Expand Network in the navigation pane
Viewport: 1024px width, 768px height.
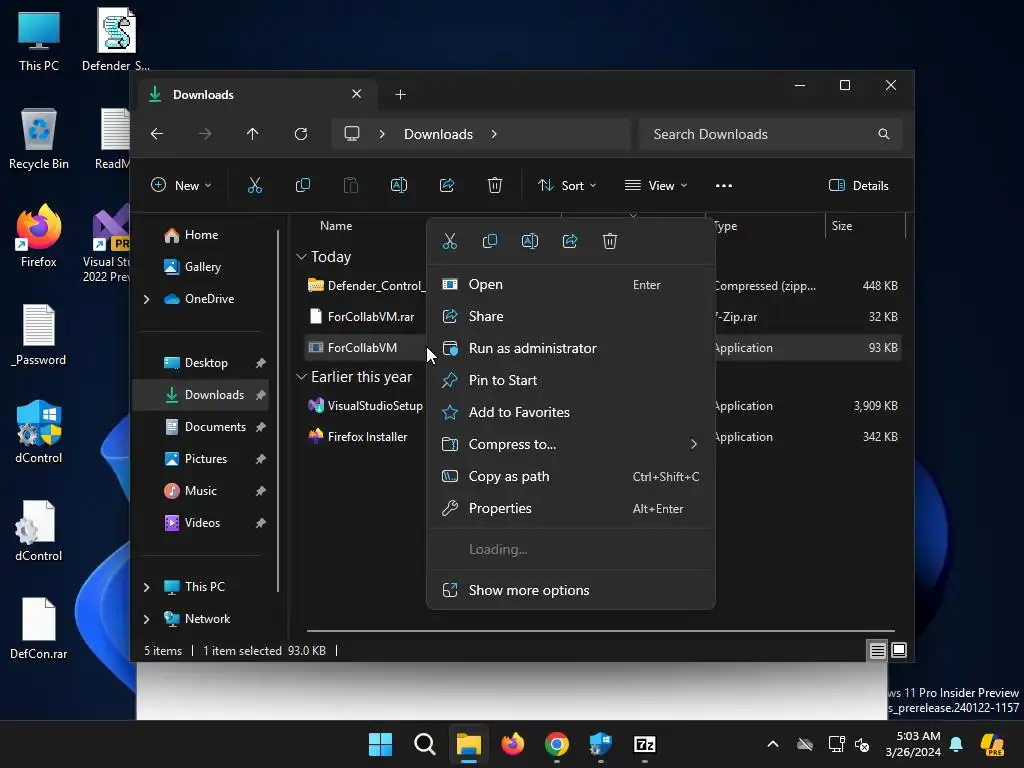click(x=146, y=619)
